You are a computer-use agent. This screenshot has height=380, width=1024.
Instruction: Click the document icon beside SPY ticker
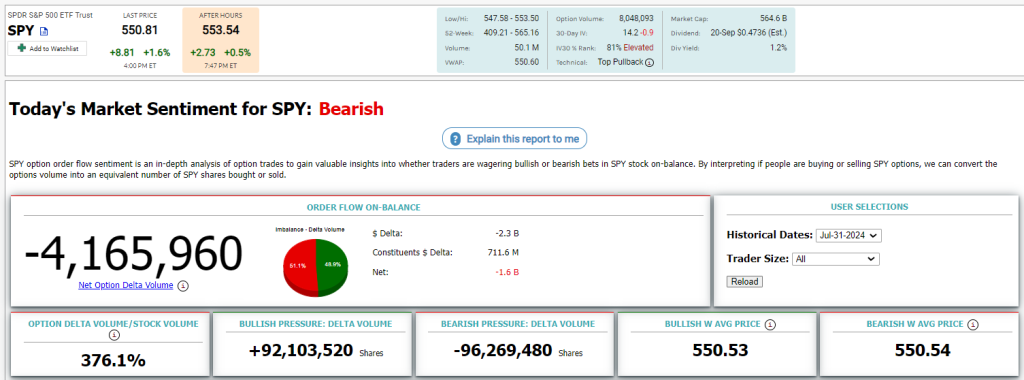click(x=44, y=31)
